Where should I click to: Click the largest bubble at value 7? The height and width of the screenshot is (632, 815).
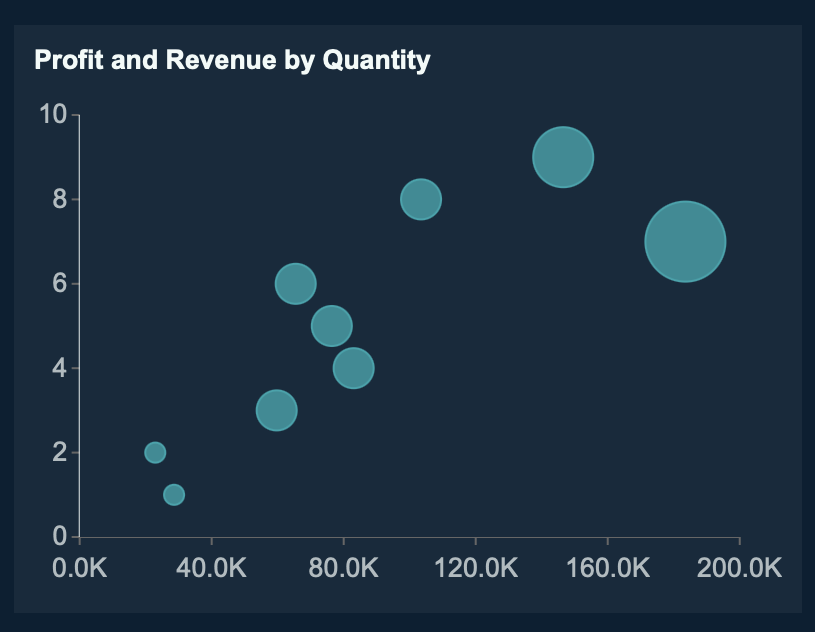tap(685, 242)
